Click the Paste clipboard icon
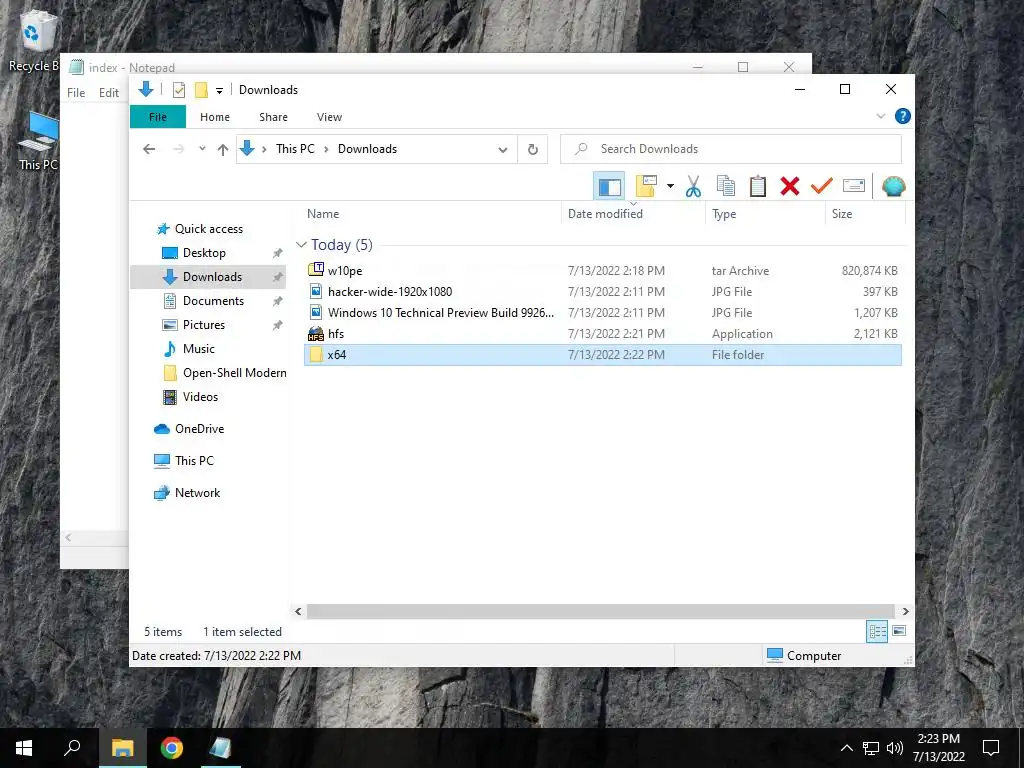This screenshot has height=768, width=1024. coord(758,187)
